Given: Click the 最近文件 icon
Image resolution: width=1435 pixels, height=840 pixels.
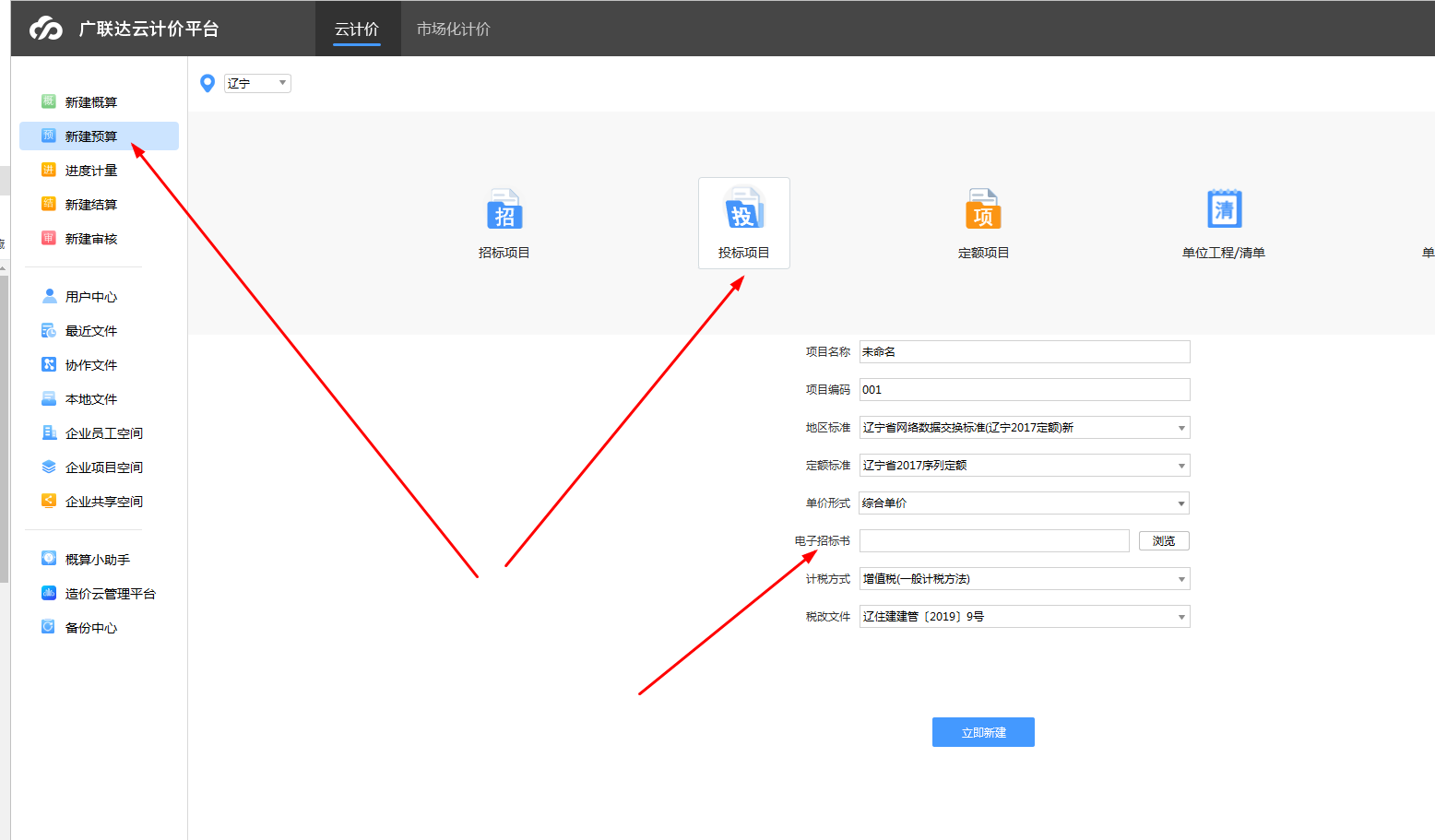Looking at the screenshot, I should pos(49,330).
